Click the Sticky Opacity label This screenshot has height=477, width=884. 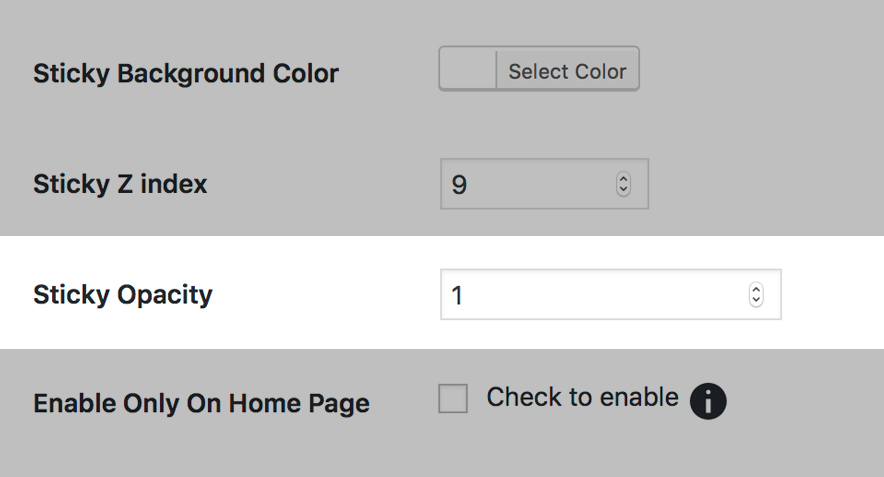coord(123,295)
